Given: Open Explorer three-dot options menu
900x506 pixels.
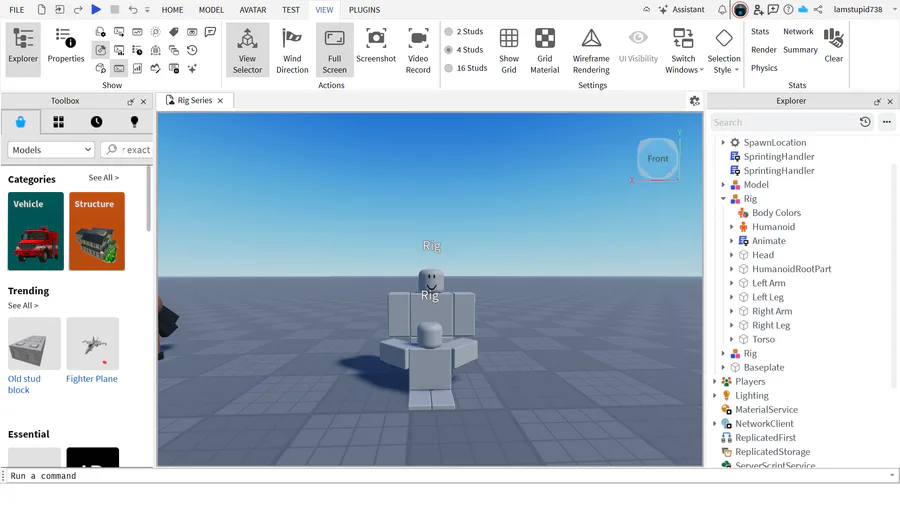Looking at the screenshot, I should pyautogui.click(x=887, y=122).
